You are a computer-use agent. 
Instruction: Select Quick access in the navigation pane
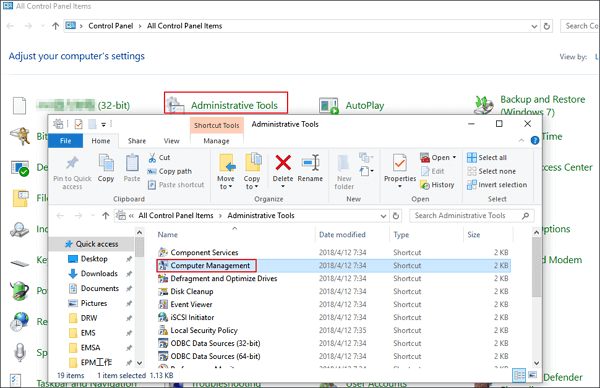pos(97,244)
